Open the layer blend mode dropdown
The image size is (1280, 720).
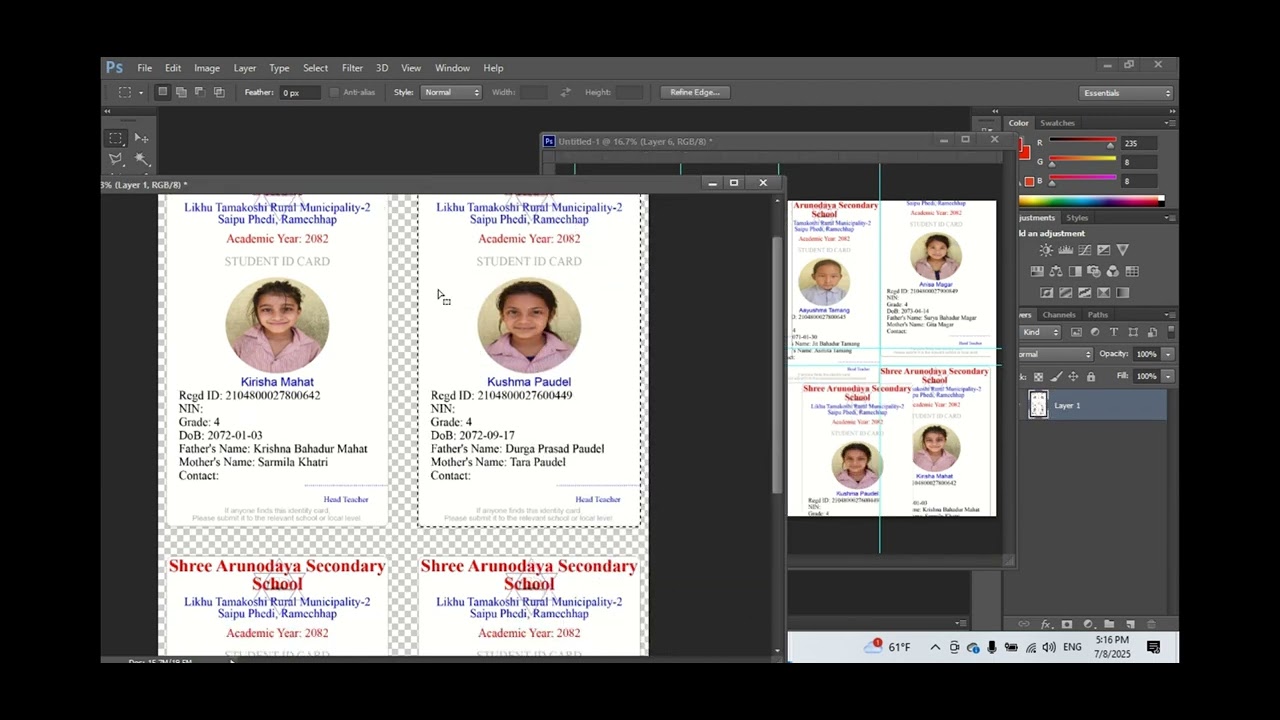[1055, 354]
